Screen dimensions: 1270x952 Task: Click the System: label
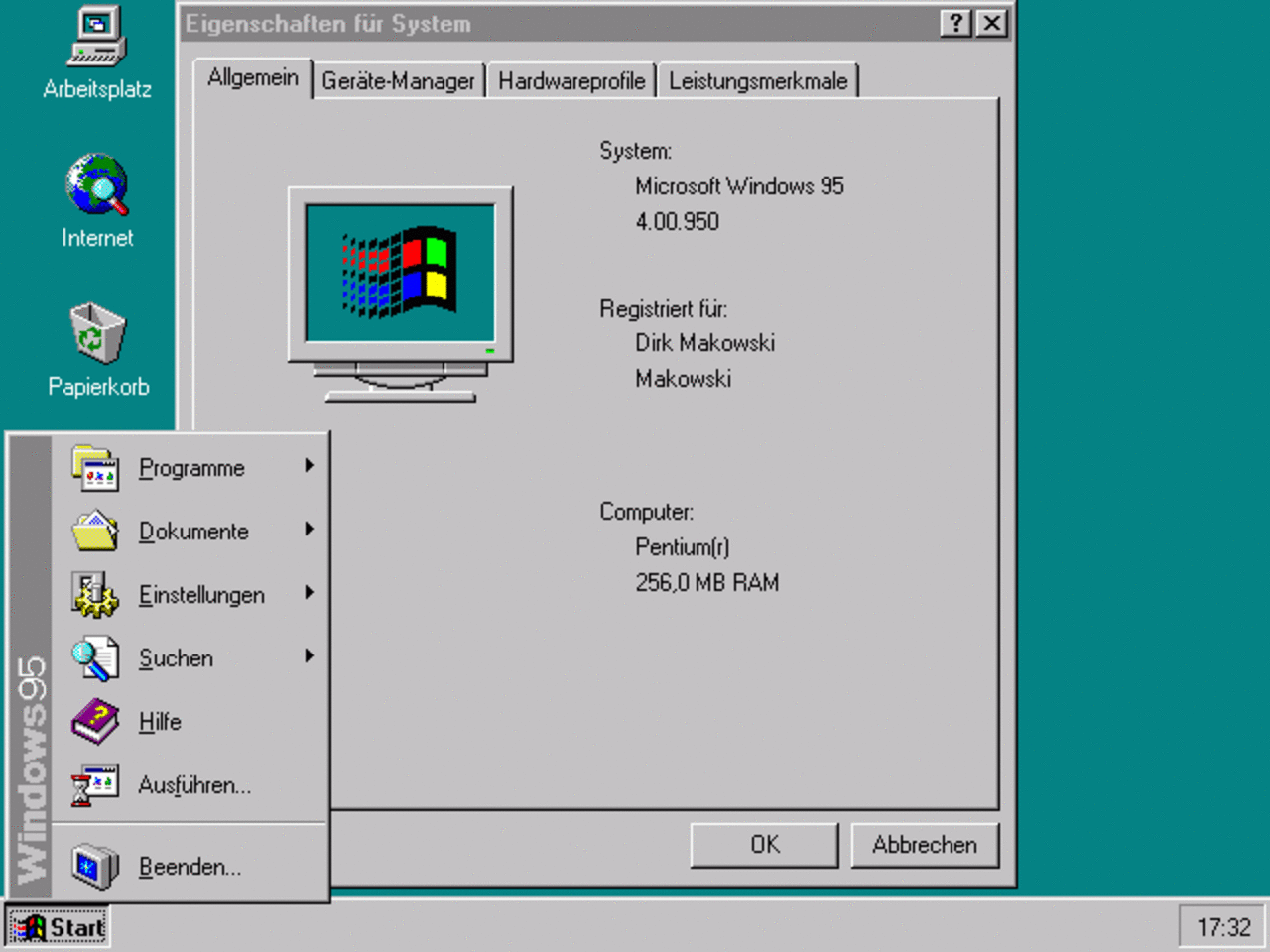[635, 151]
